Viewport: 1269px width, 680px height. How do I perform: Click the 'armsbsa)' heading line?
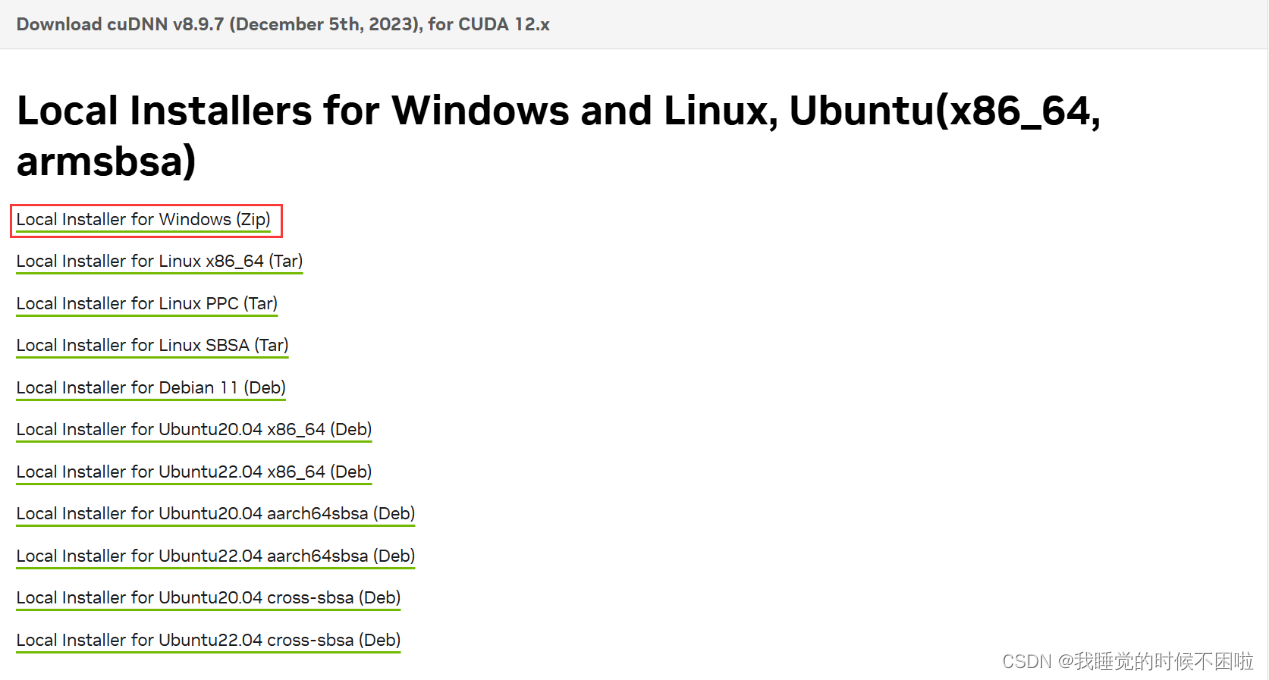pos(106,161)
